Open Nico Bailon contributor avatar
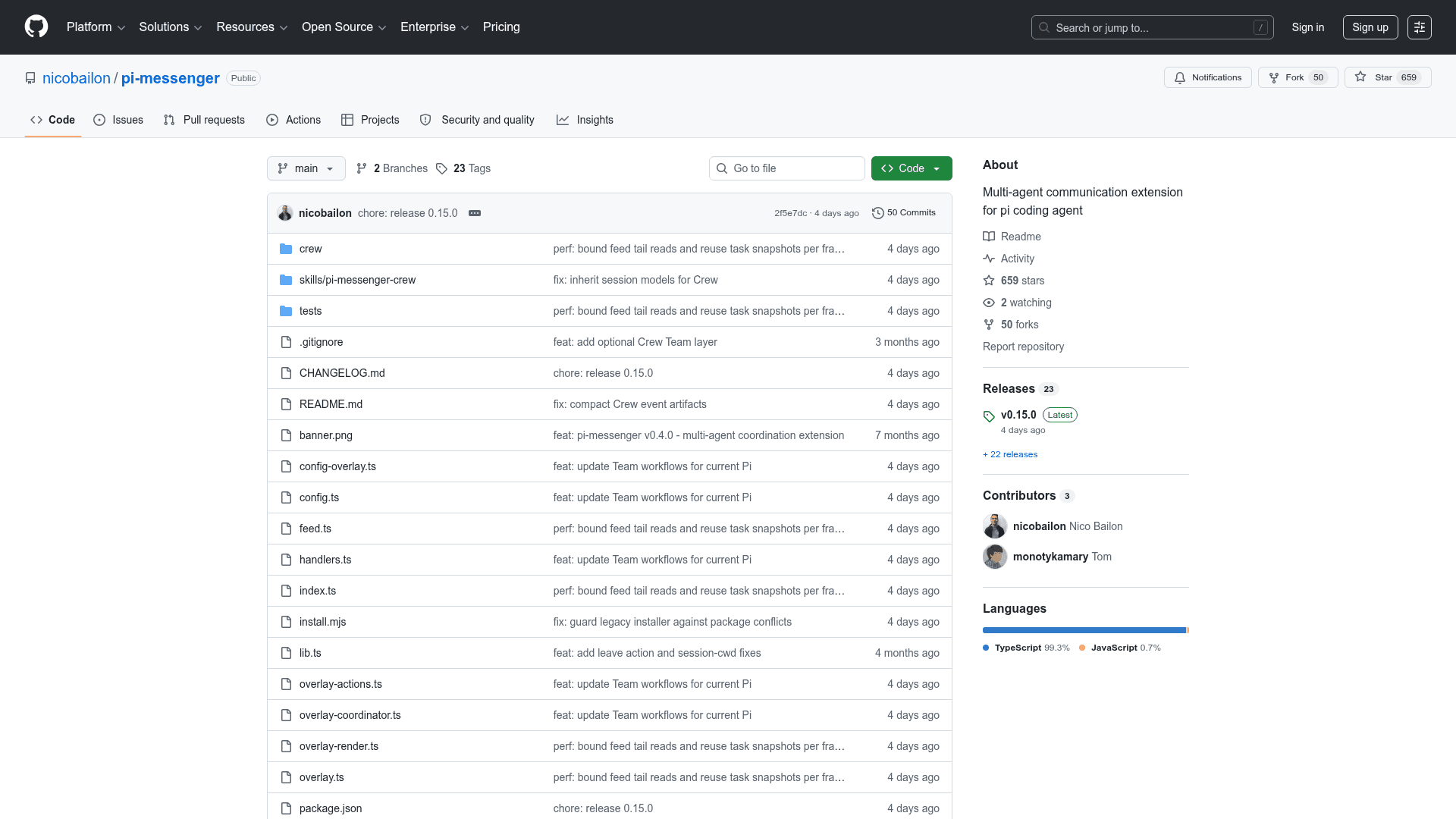The image size is (1456, 819). click(995, 526)
